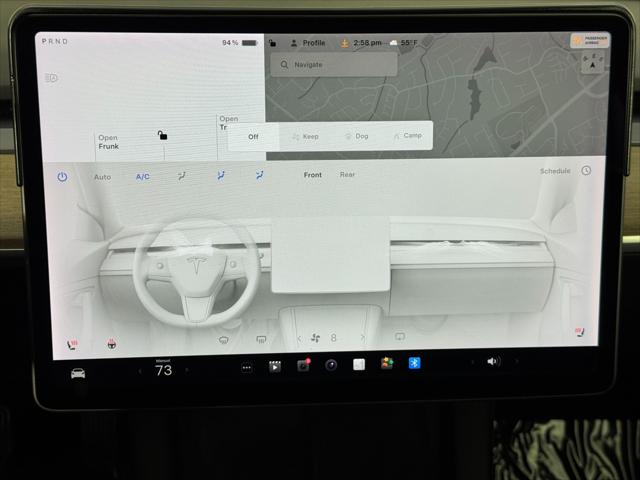
Task: Open the camera app icon
Action: 331,364
